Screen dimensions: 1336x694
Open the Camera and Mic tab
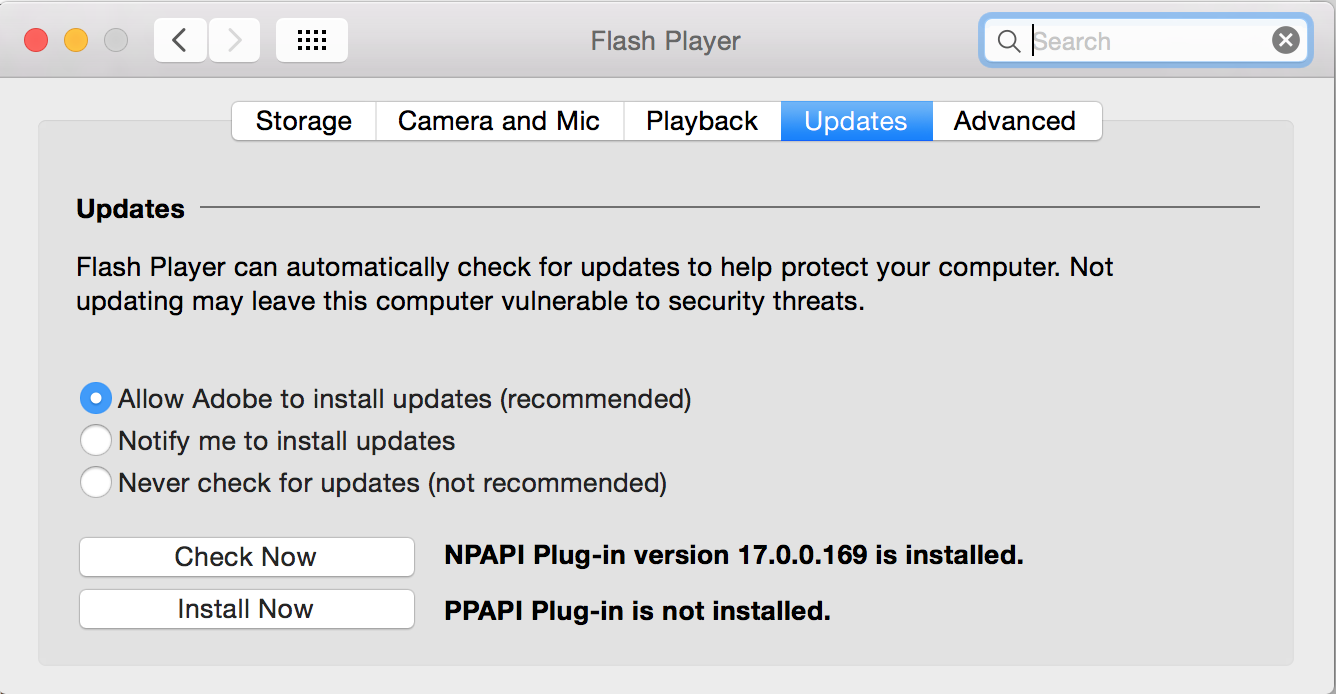[499, 121]
